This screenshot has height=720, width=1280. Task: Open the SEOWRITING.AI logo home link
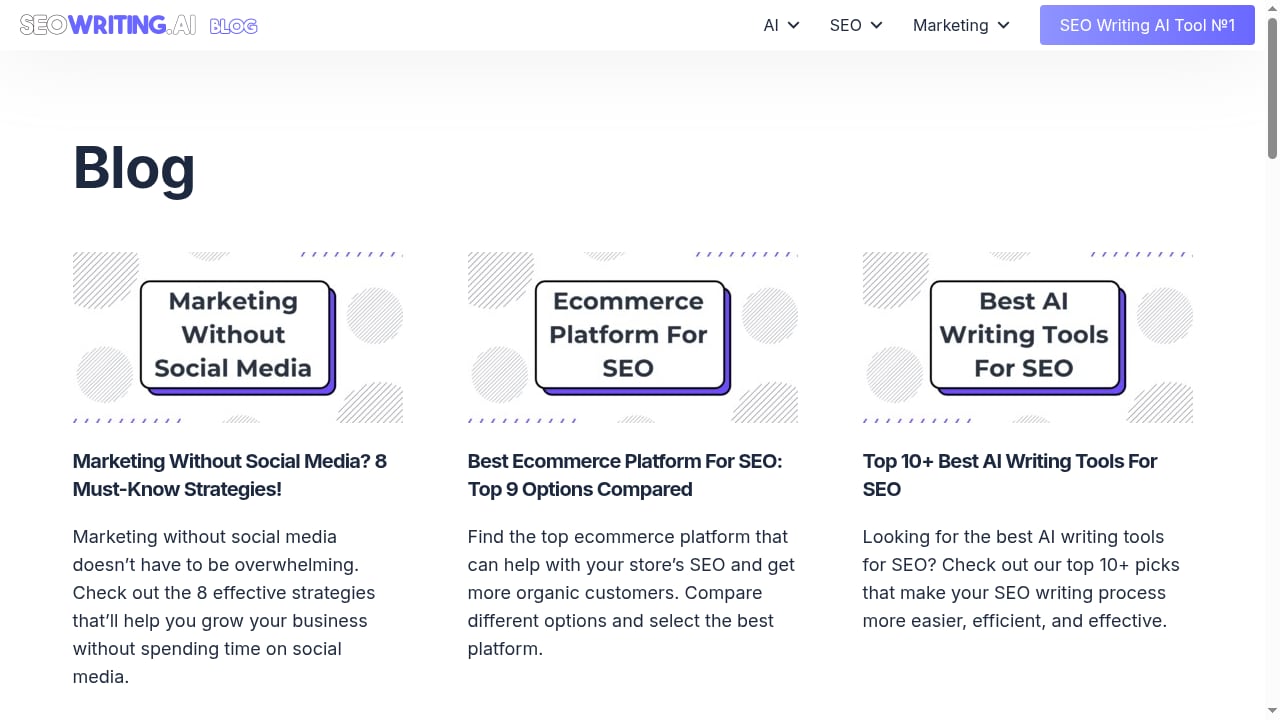[x=108, y=25]
